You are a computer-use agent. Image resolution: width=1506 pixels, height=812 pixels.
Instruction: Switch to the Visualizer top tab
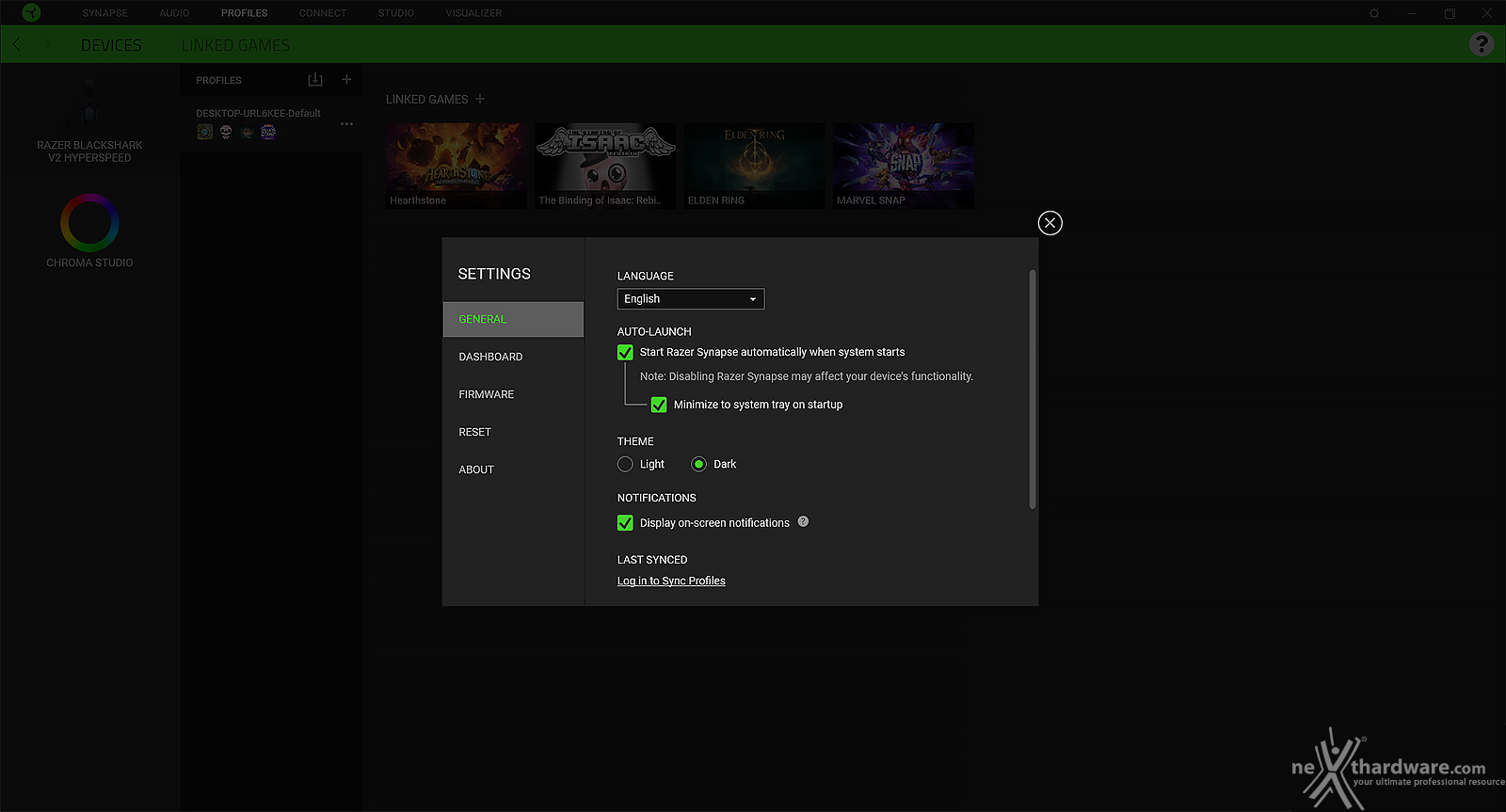473,13
